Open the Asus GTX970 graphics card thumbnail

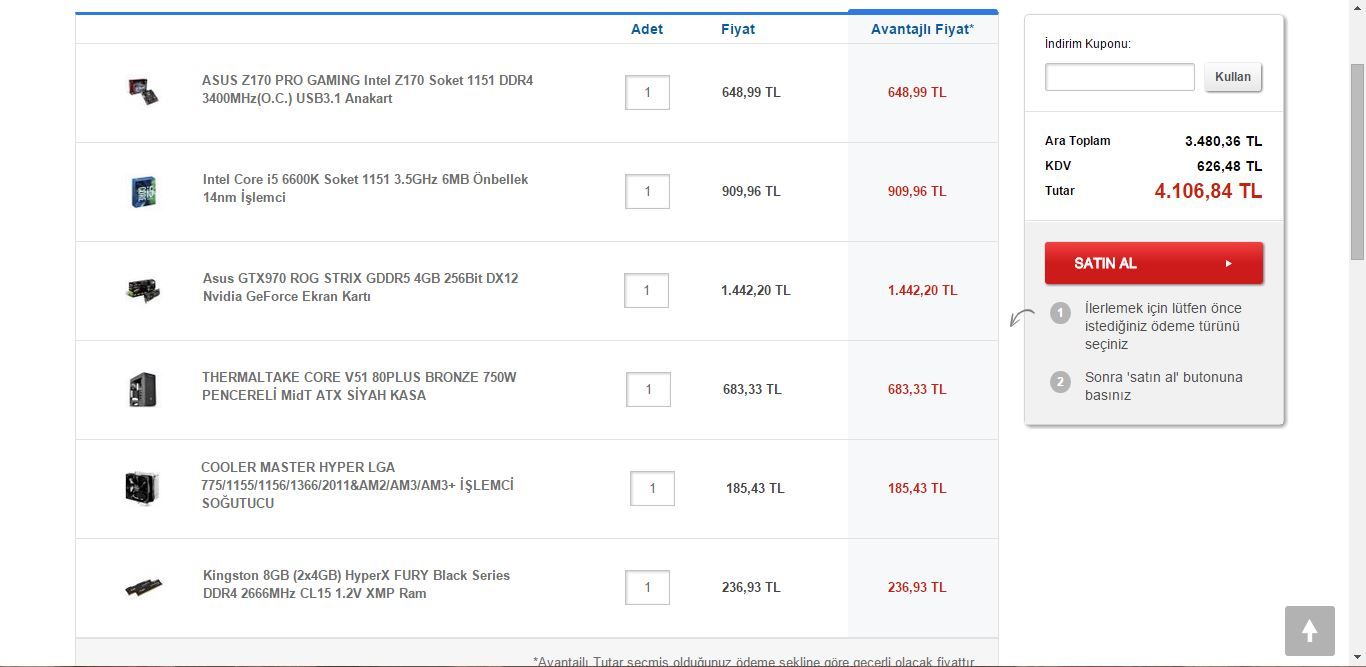(x=143, y=290)
